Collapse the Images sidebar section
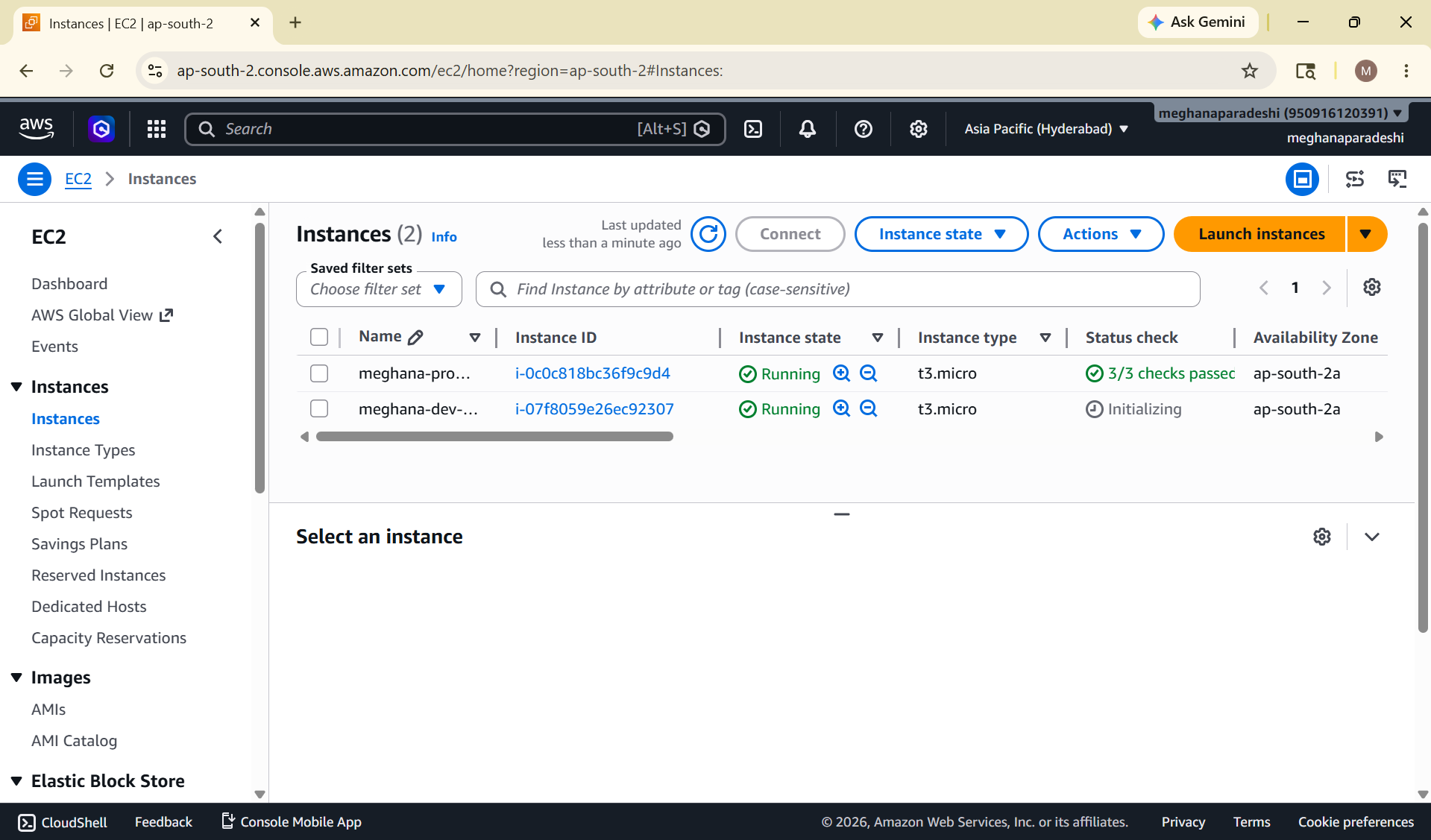The width and height of the screenshot is (1431, 840). (16, 678)
